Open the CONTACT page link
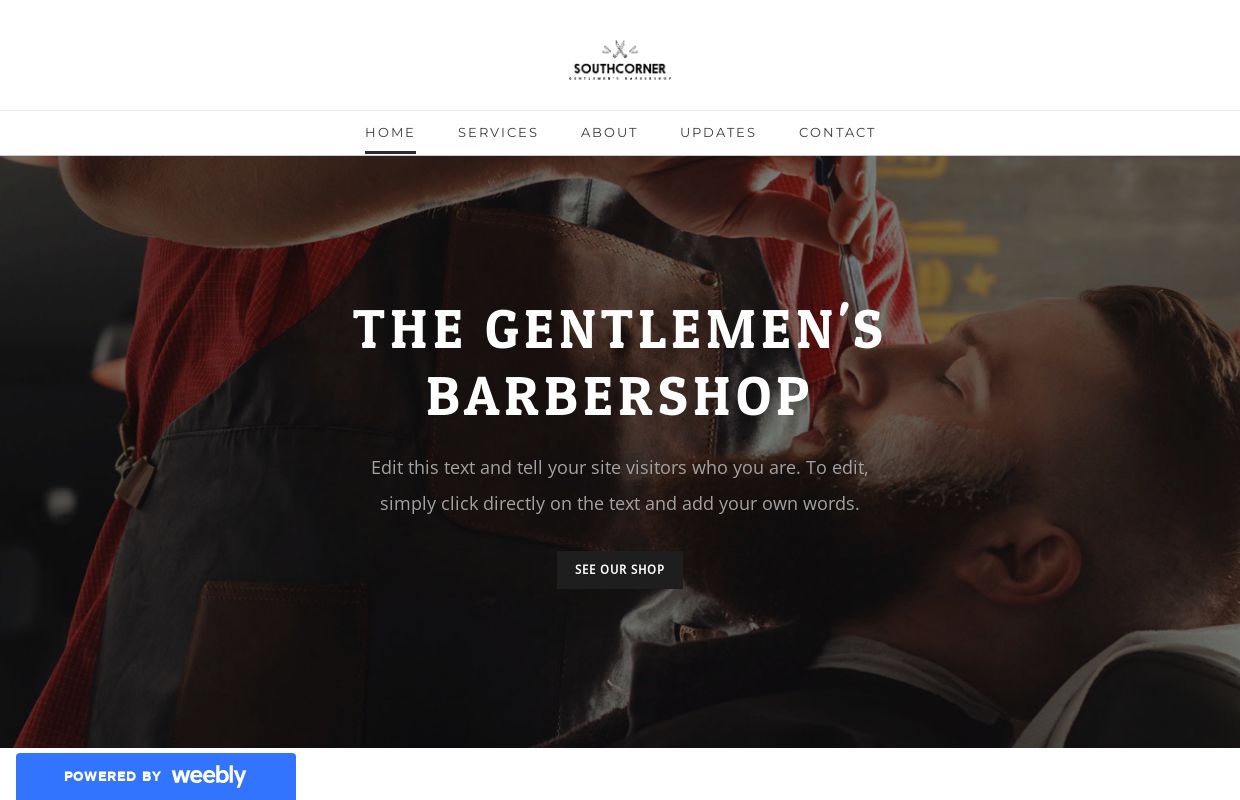1240x800 pixels. [837, 132]
